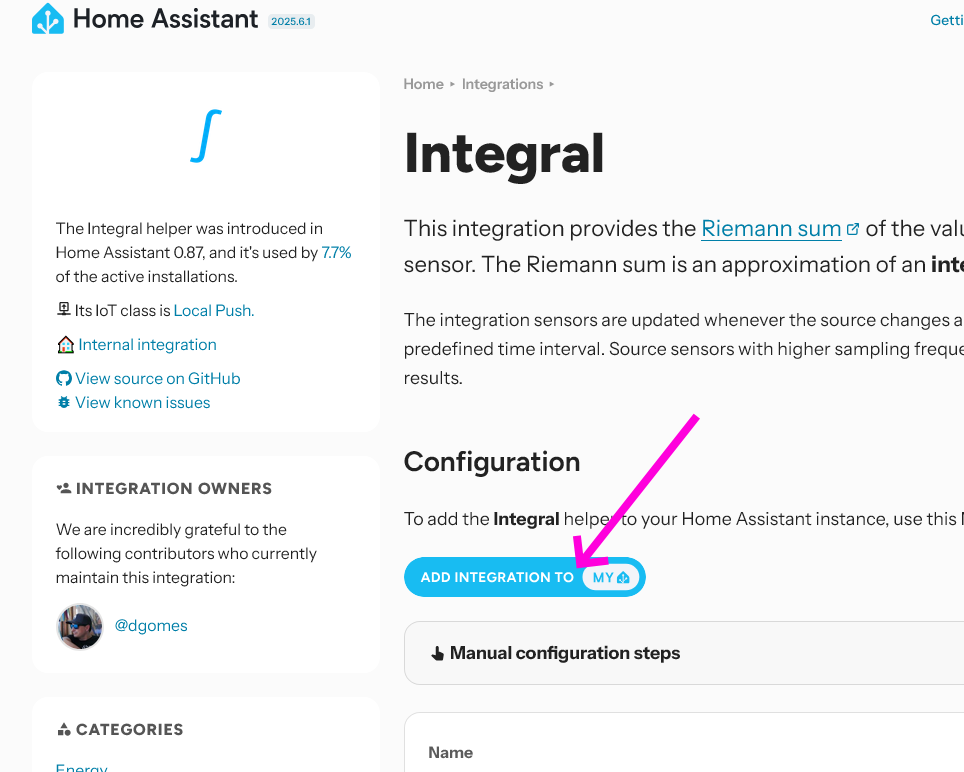Screen dimensions: 964x772
Task: Click the Integration Owners people icon
Action: click(x=63, y=488)
